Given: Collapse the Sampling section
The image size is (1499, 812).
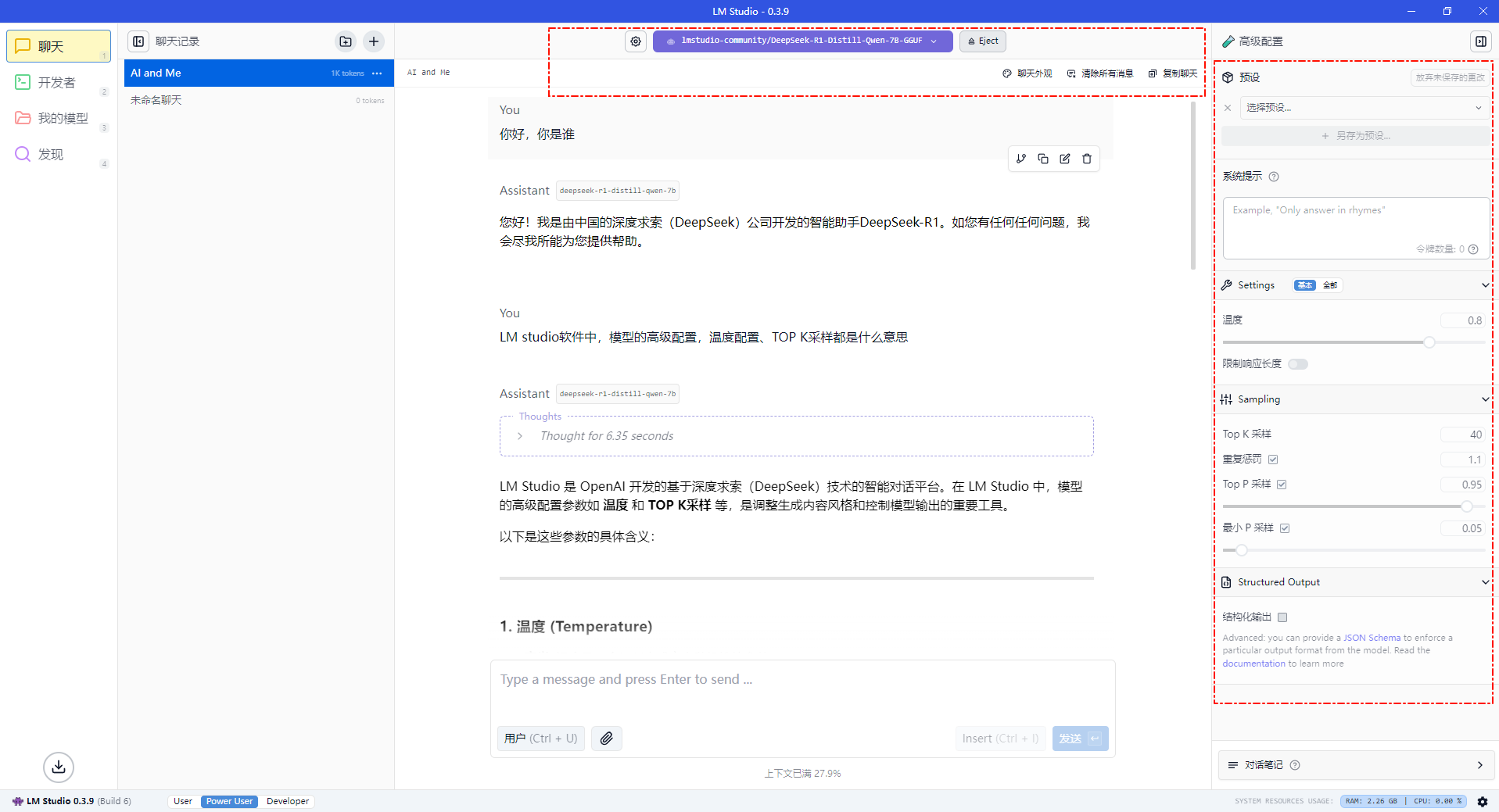Looking at the screenshot, I should point(1485,399).
